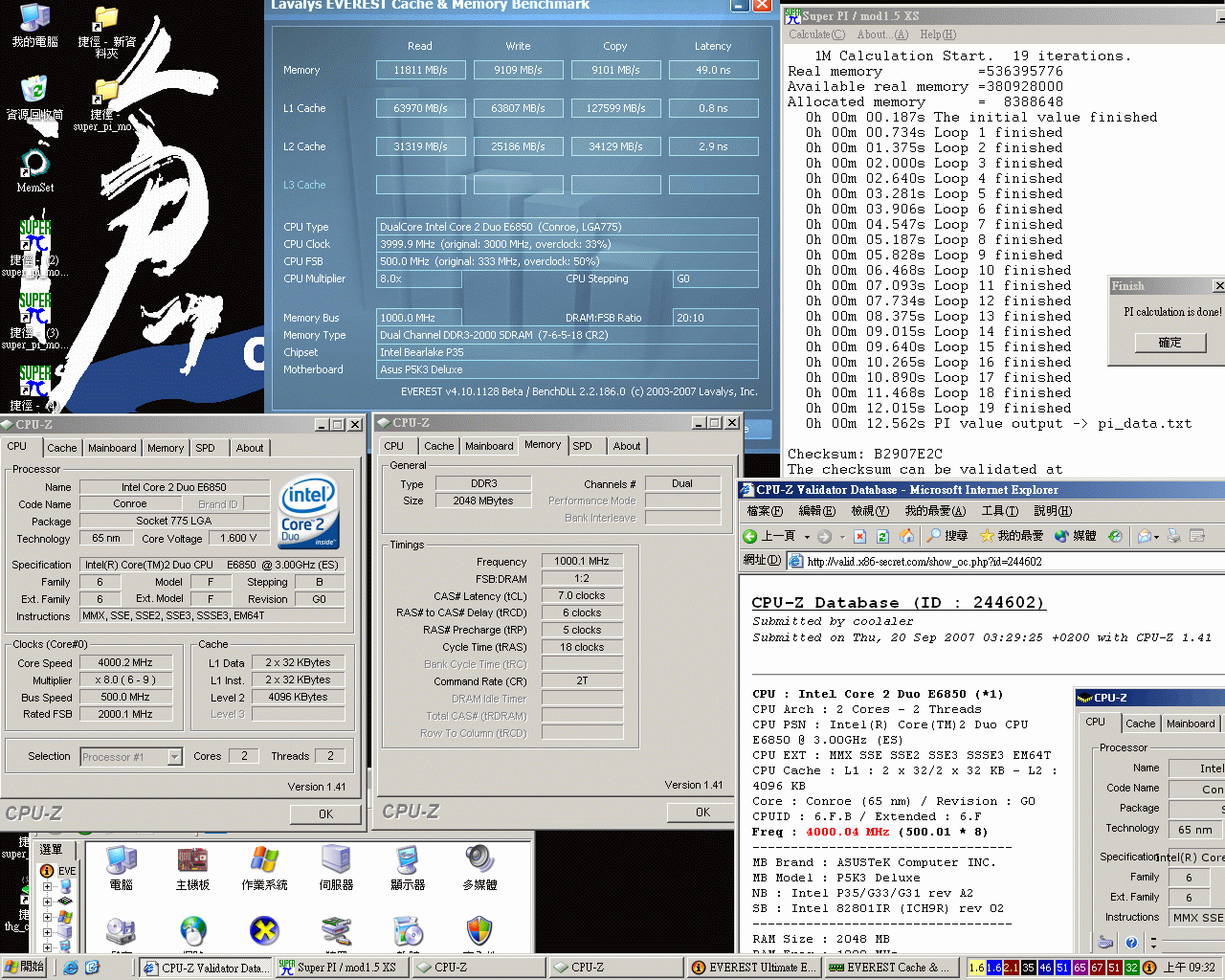This screenshot has width=1225, height=980.
Task: Open the 檔案(F) menu in Internet Explorer
Action: coord(765,511)
